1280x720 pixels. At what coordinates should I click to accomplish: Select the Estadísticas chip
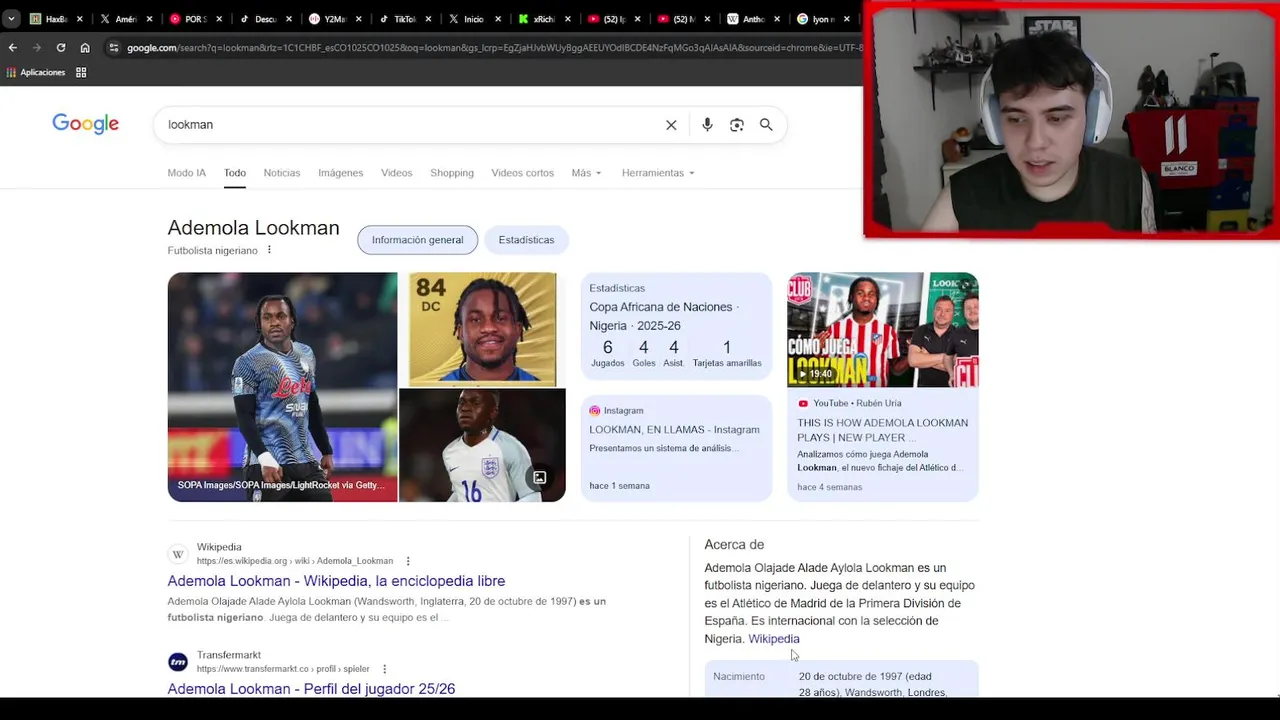526,240
